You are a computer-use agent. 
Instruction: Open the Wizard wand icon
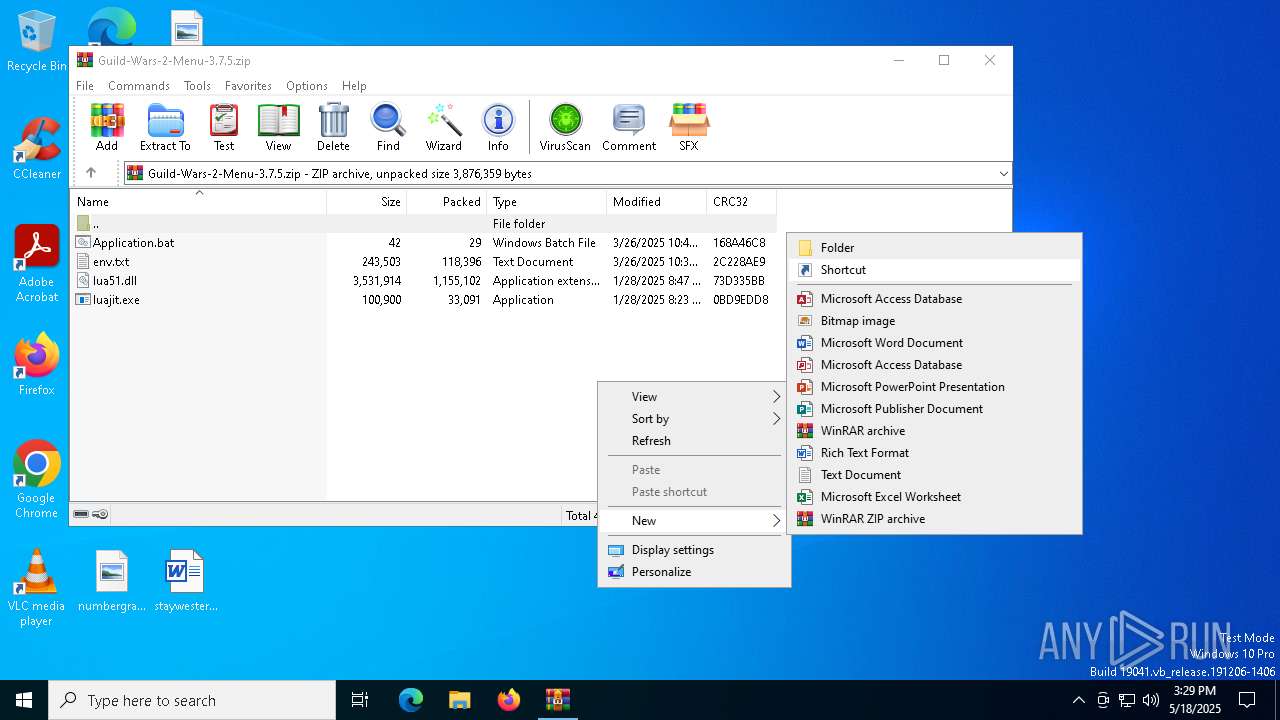443,127
